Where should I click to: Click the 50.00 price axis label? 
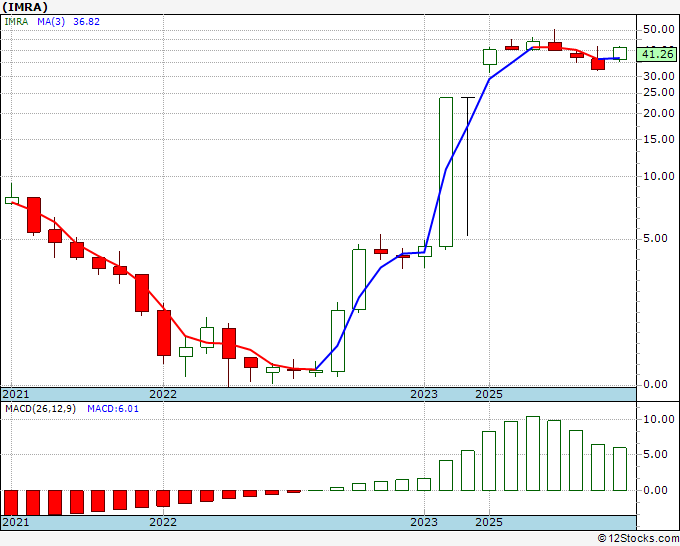(x=659, y=29)
